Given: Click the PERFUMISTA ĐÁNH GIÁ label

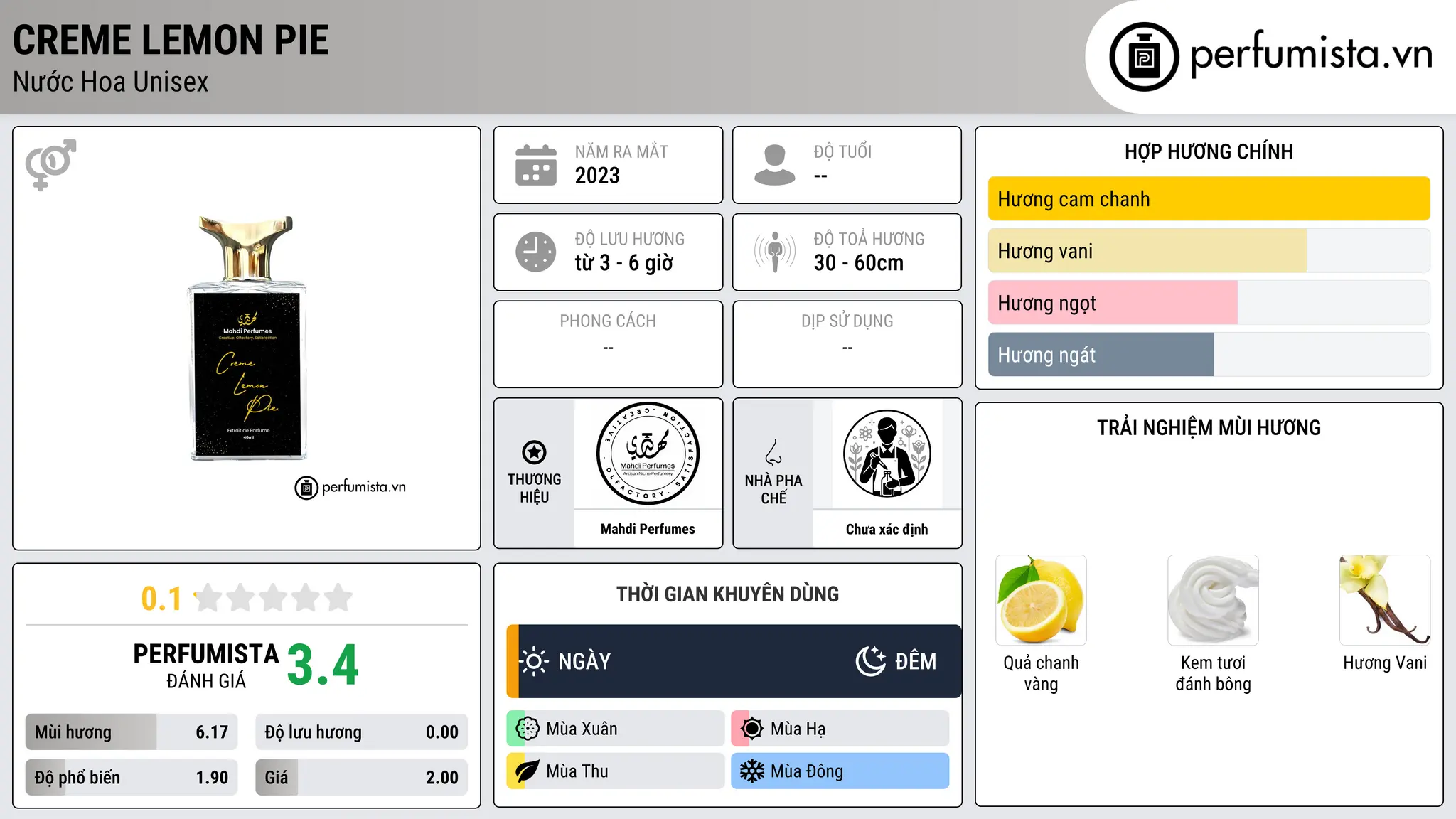Looking at the screenshot, I should coord(206,666).
